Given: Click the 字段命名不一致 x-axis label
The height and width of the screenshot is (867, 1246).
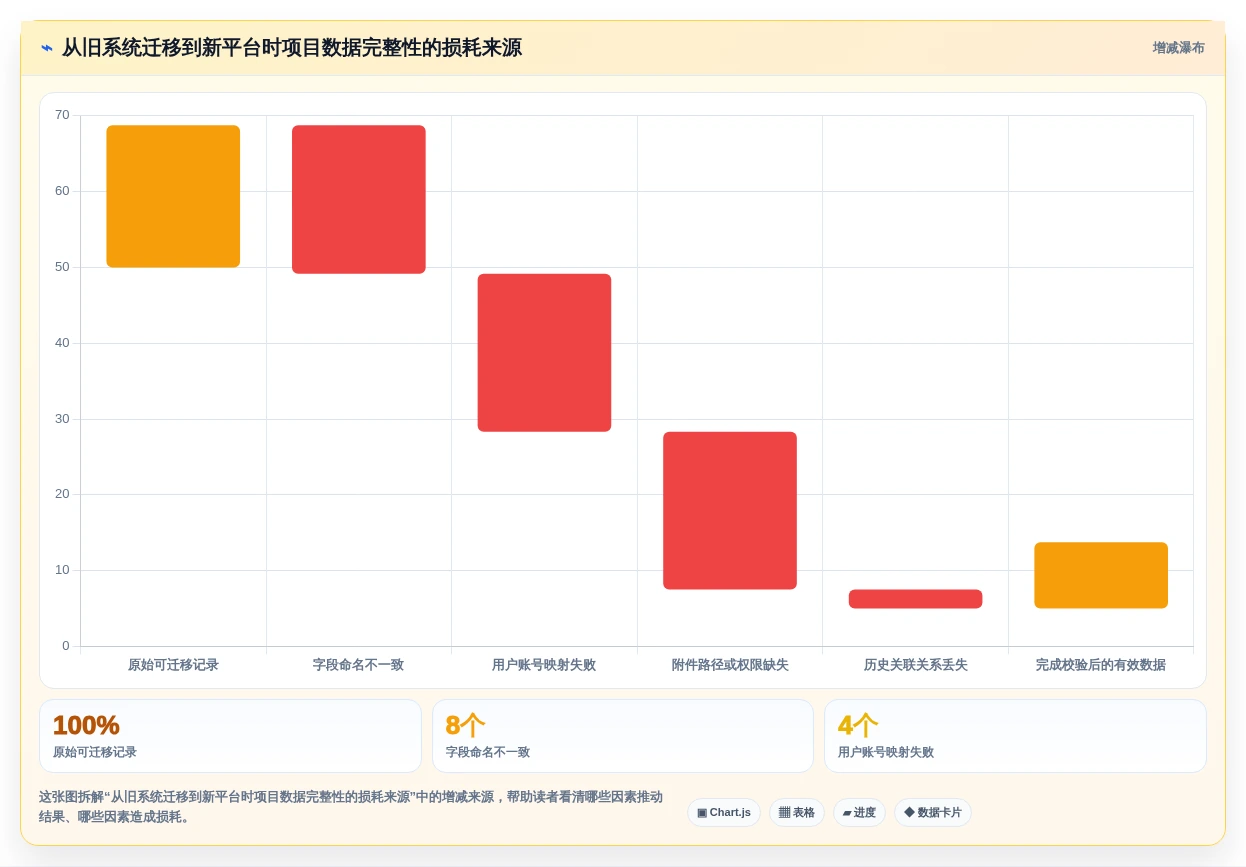Looking at the screenshot, I should [x=359, y=665].
